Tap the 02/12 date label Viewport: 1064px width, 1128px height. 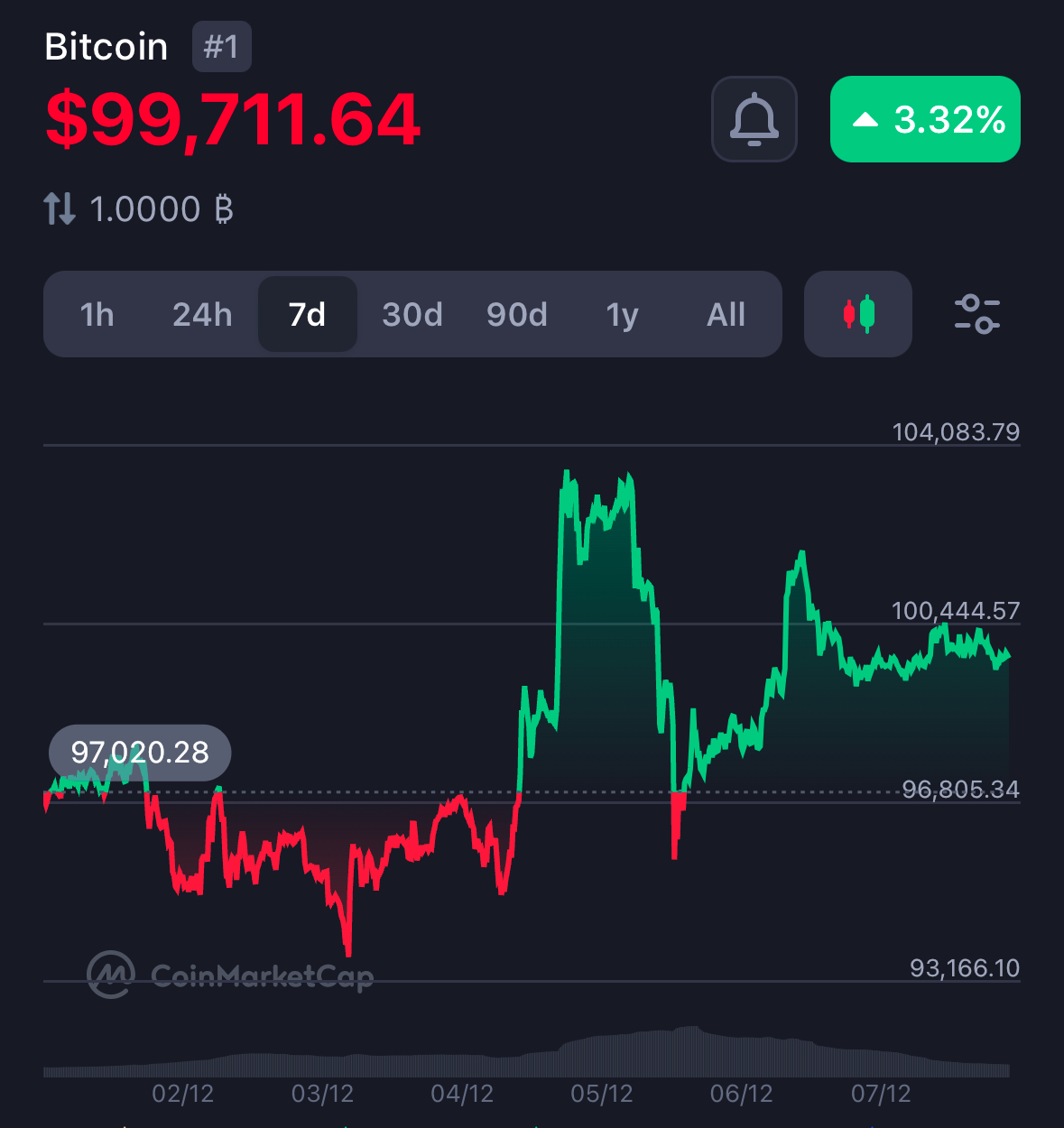pyautogui.click(x=183, y=1094)
